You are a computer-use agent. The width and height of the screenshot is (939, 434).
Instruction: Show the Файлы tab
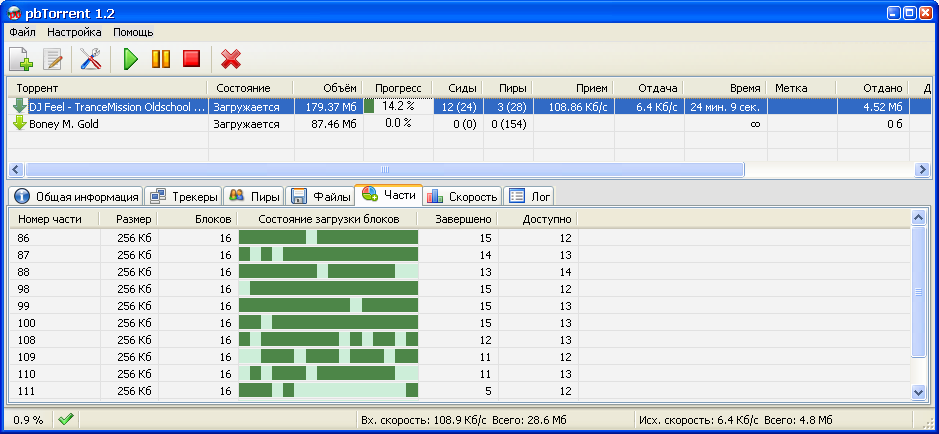pyautogui.click(x=320, y=196)
